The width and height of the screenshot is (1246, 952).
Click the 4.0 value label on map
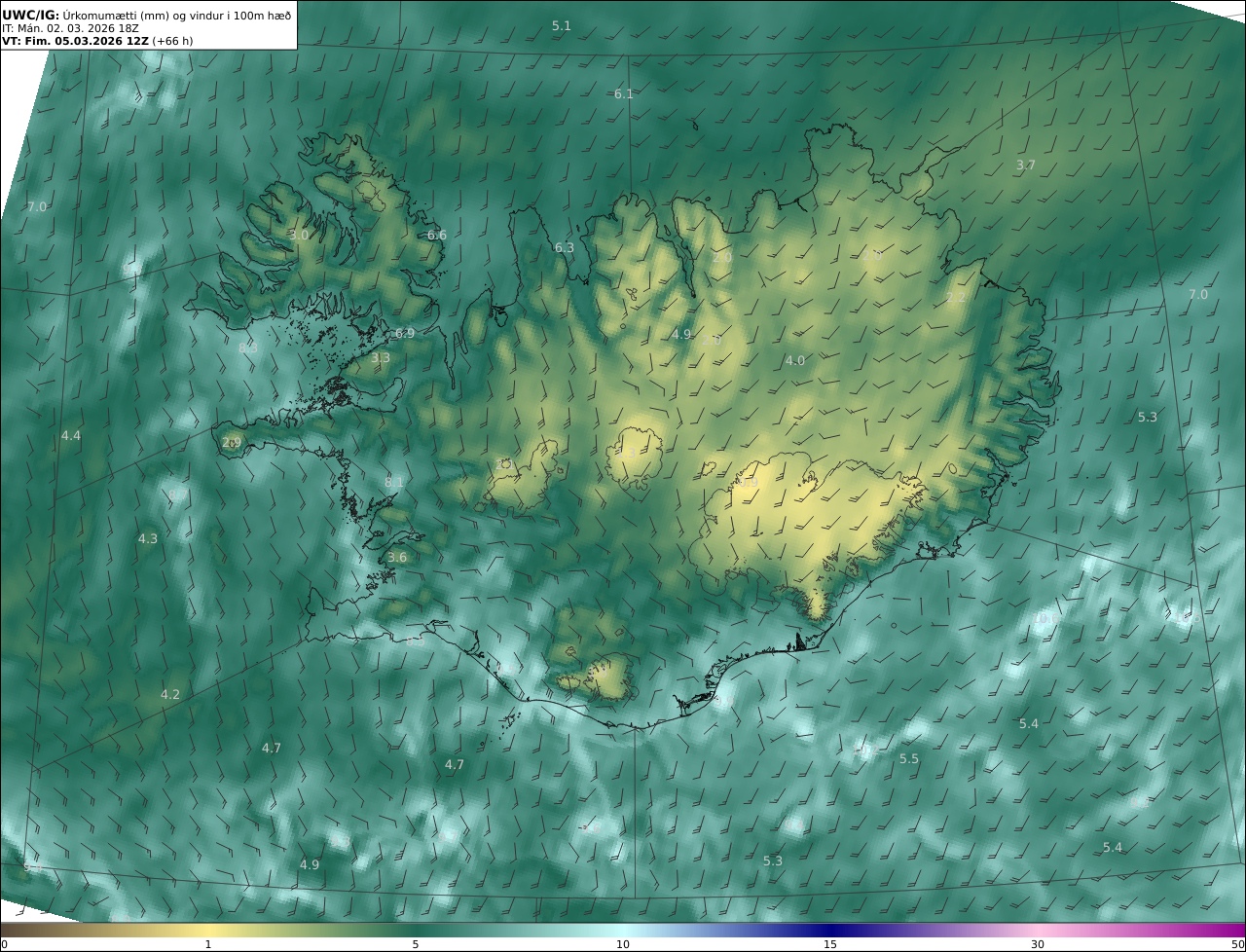click(795, 360)
